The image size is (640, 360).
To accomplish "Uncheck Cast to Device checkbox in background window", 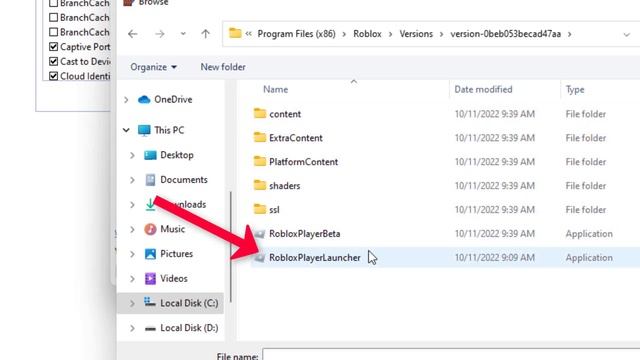I will pos(53,61).
